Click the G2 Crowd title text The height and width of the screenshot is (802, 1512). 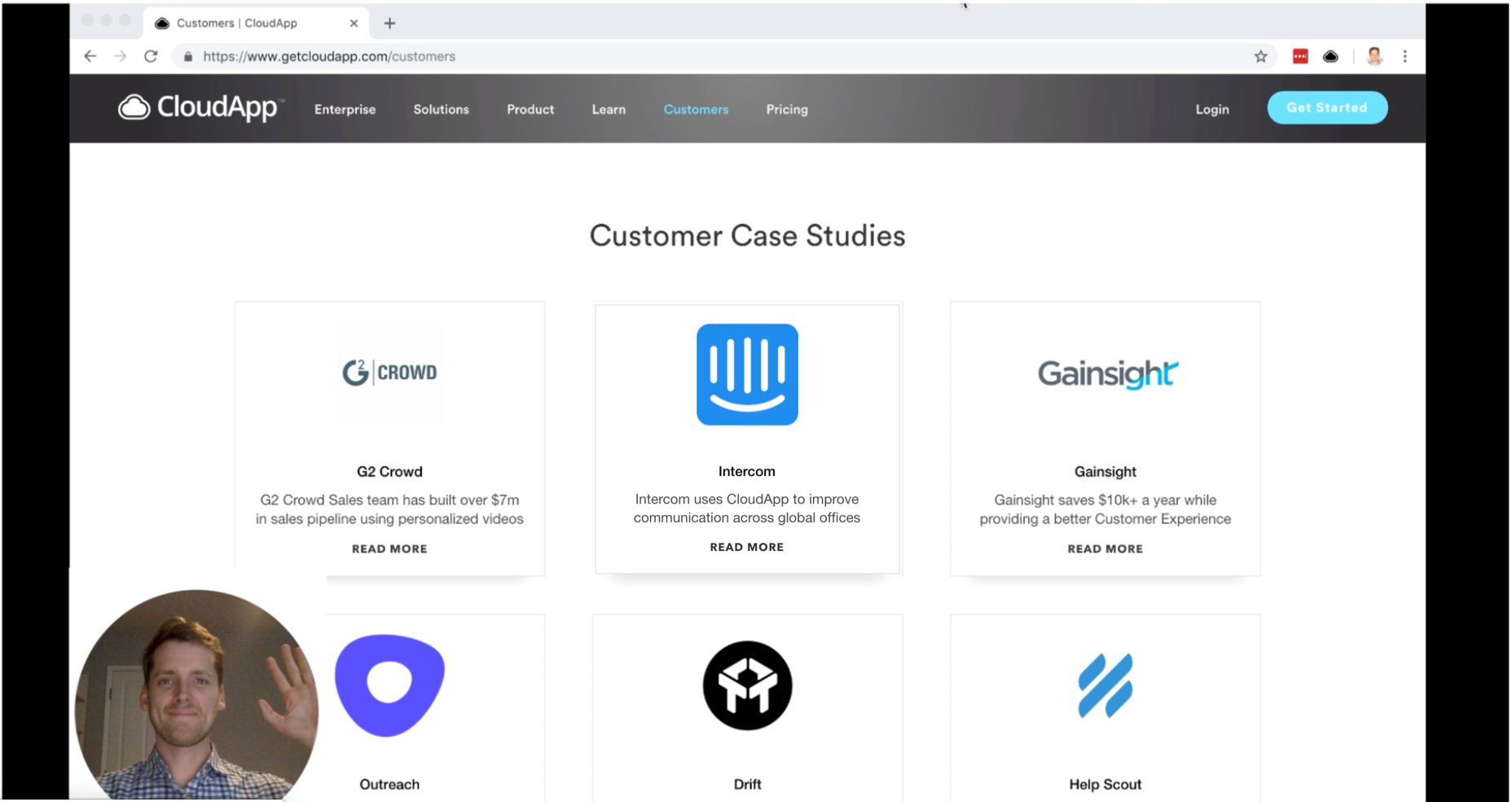click(389, 471)
